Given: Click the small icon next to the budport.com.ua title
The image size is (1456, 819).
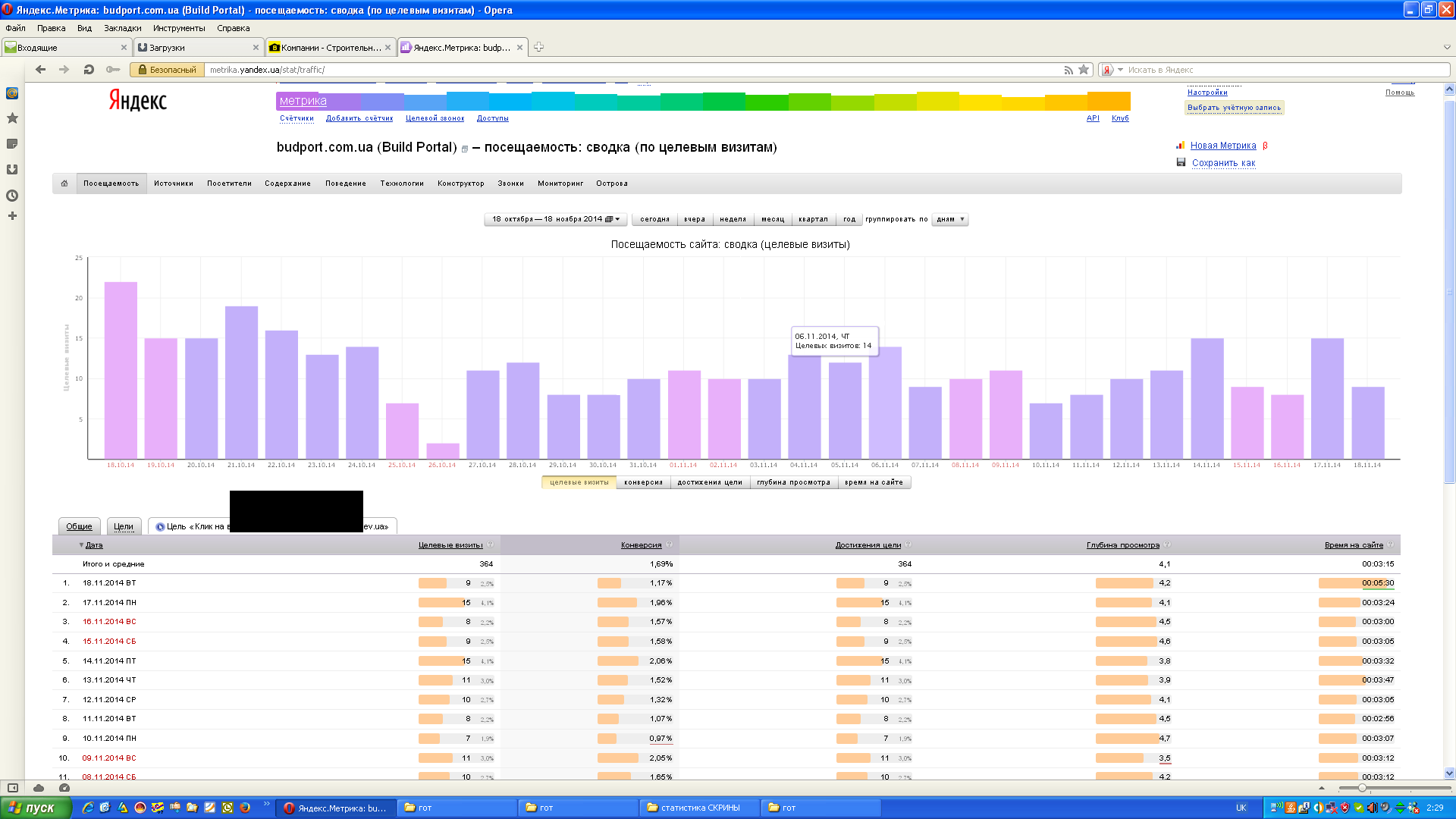Looking at the screenshot, I should [465, 149].
